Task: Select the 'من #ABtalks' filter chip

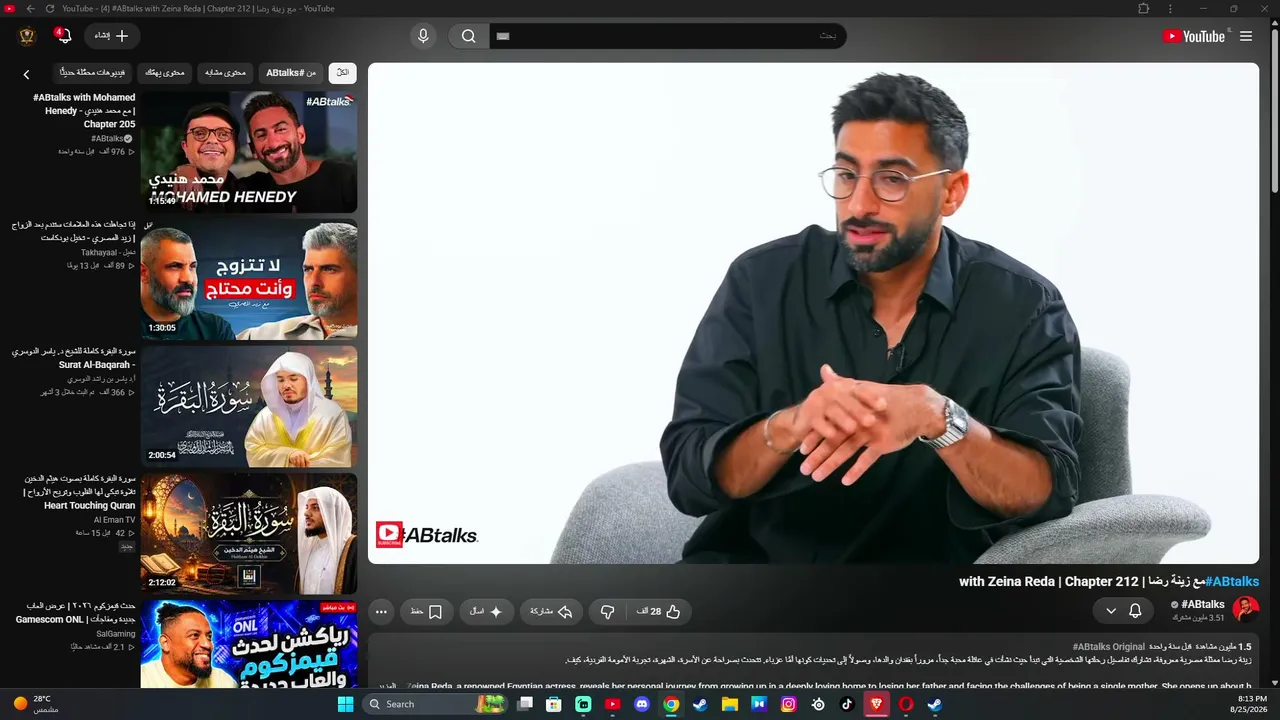Action: [291, 72]
